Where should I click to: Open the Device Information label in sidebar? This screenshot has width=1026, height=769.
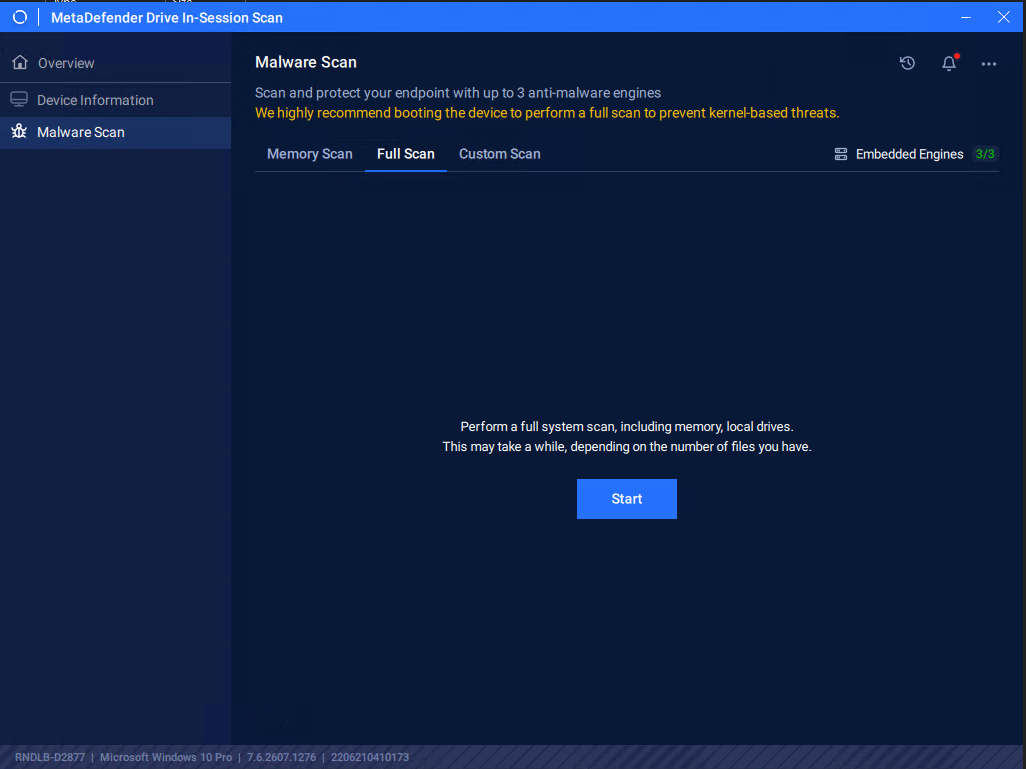click(x=96, y=100)
